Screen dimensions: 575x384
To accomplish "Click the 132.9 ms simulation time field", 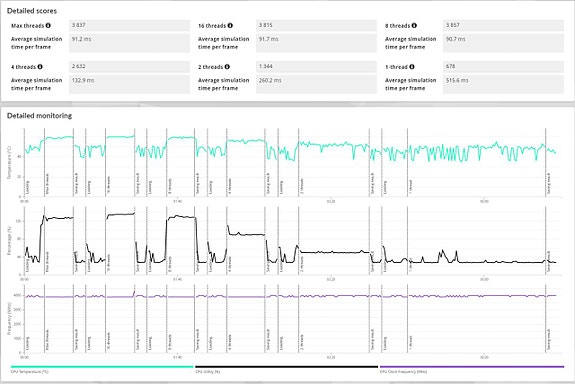I will [x=129, y=84].
